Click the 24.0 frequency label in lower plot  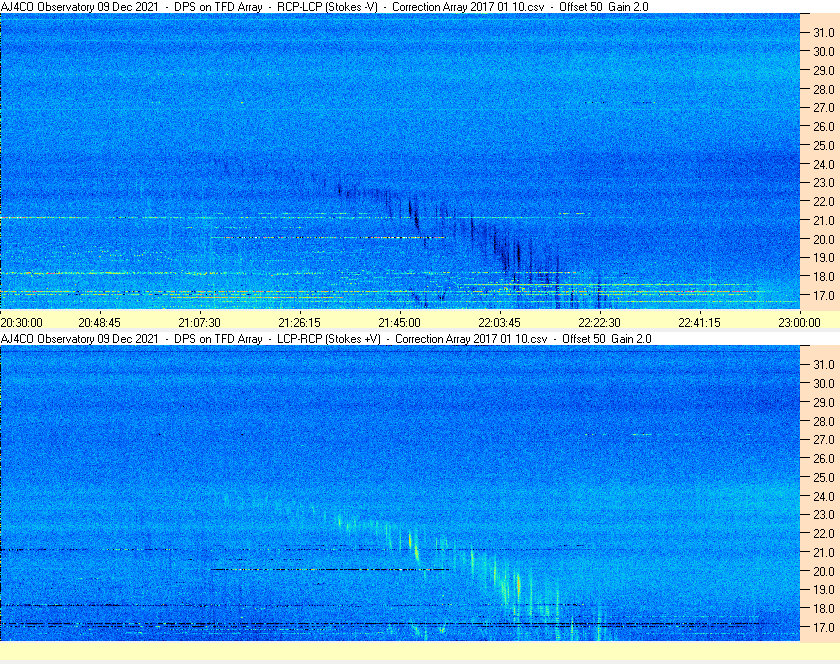(824, 496)
